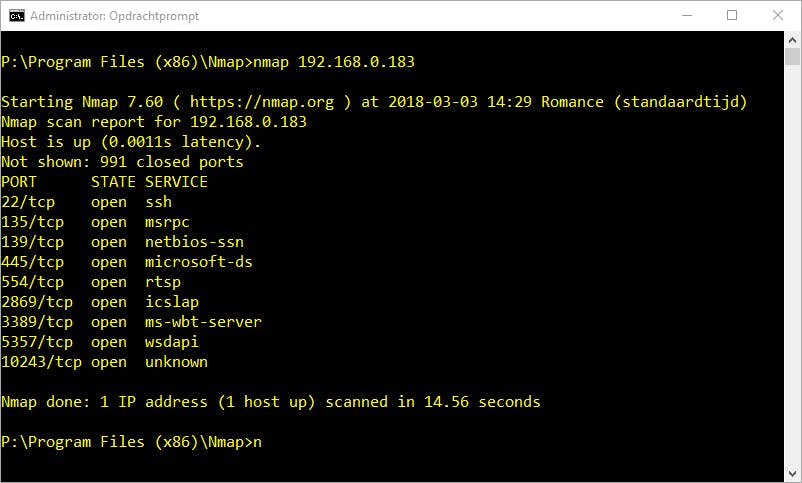The width and height of the screenshot is (802, 483).
Task: Click the 'microsoft-ds' service name
Action: tap(198, 262)
